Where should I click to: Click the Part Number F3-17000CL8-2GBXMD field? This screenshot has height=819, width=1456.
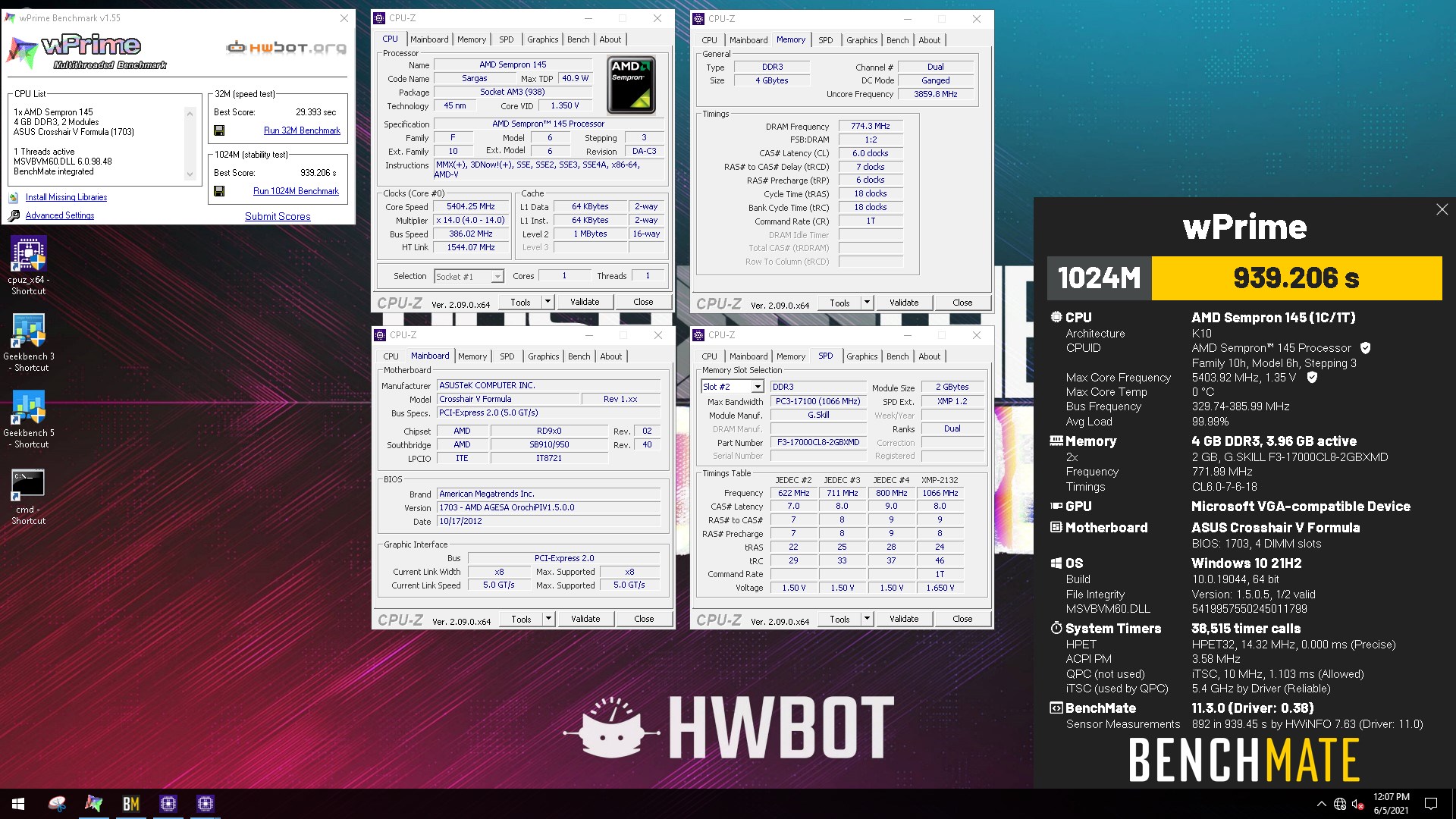[x=818, y=443]
